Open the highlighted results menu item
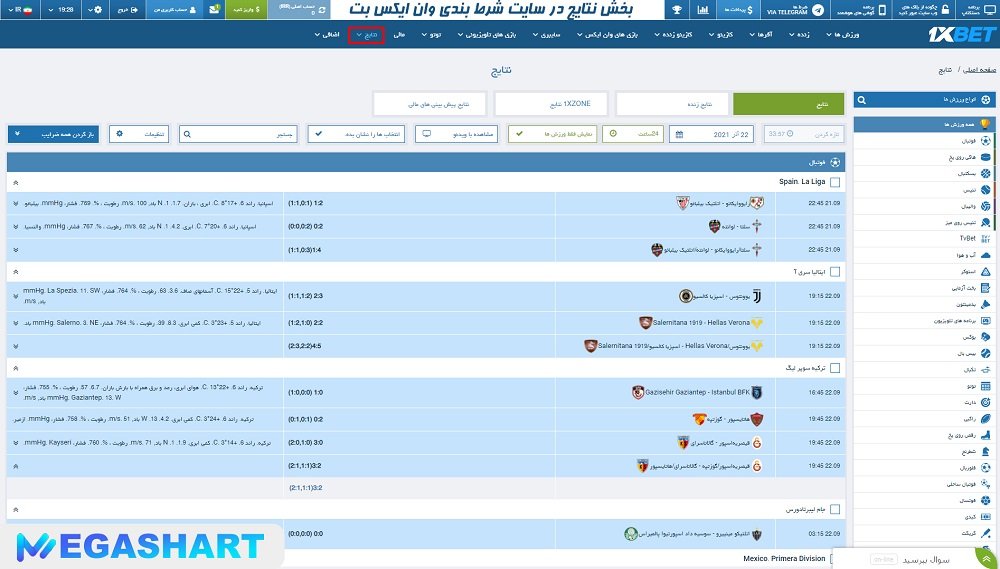The height and width of the screenshot is (569, 1000). (366, 35)
